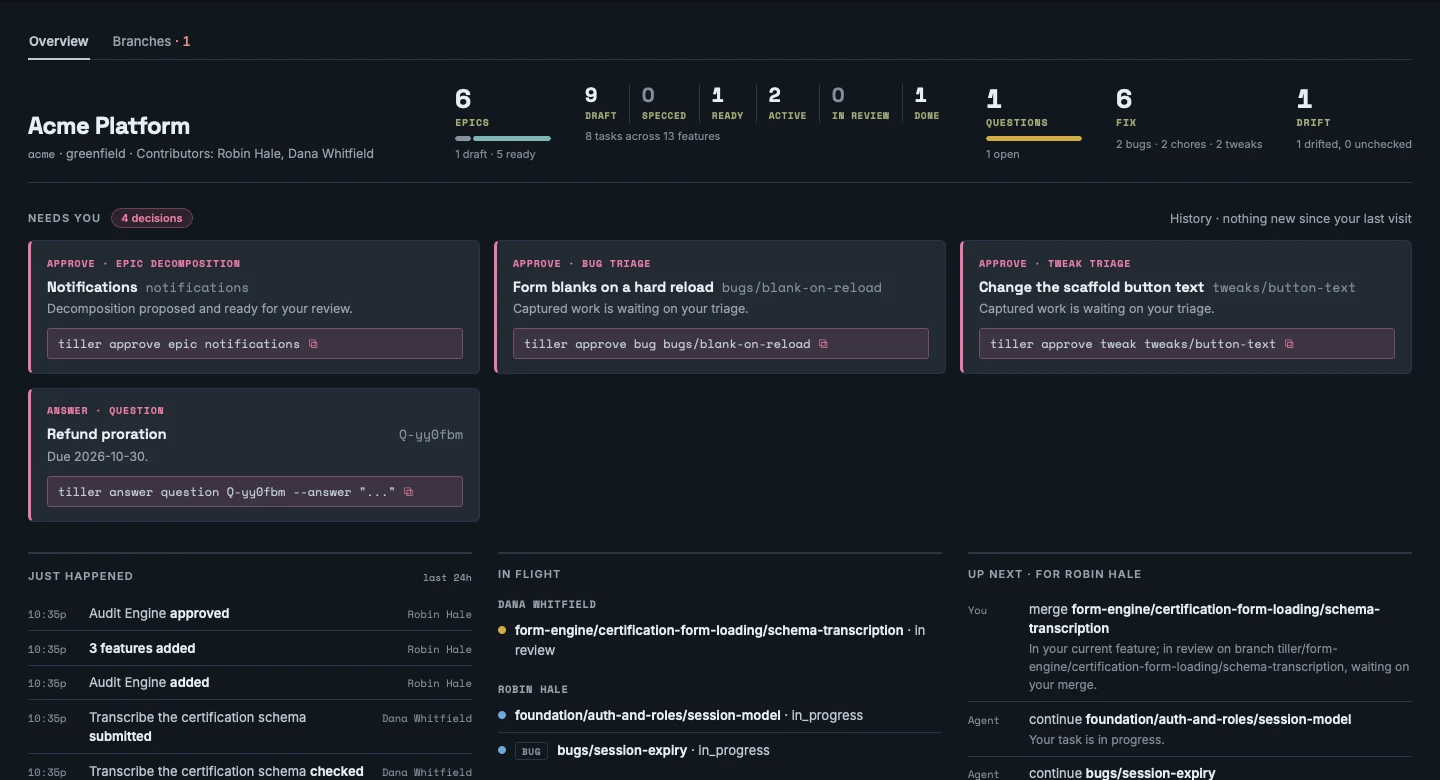
Task: Open in-flight schema-transcription task under Dana Whitfield
Action: [720, 640]
